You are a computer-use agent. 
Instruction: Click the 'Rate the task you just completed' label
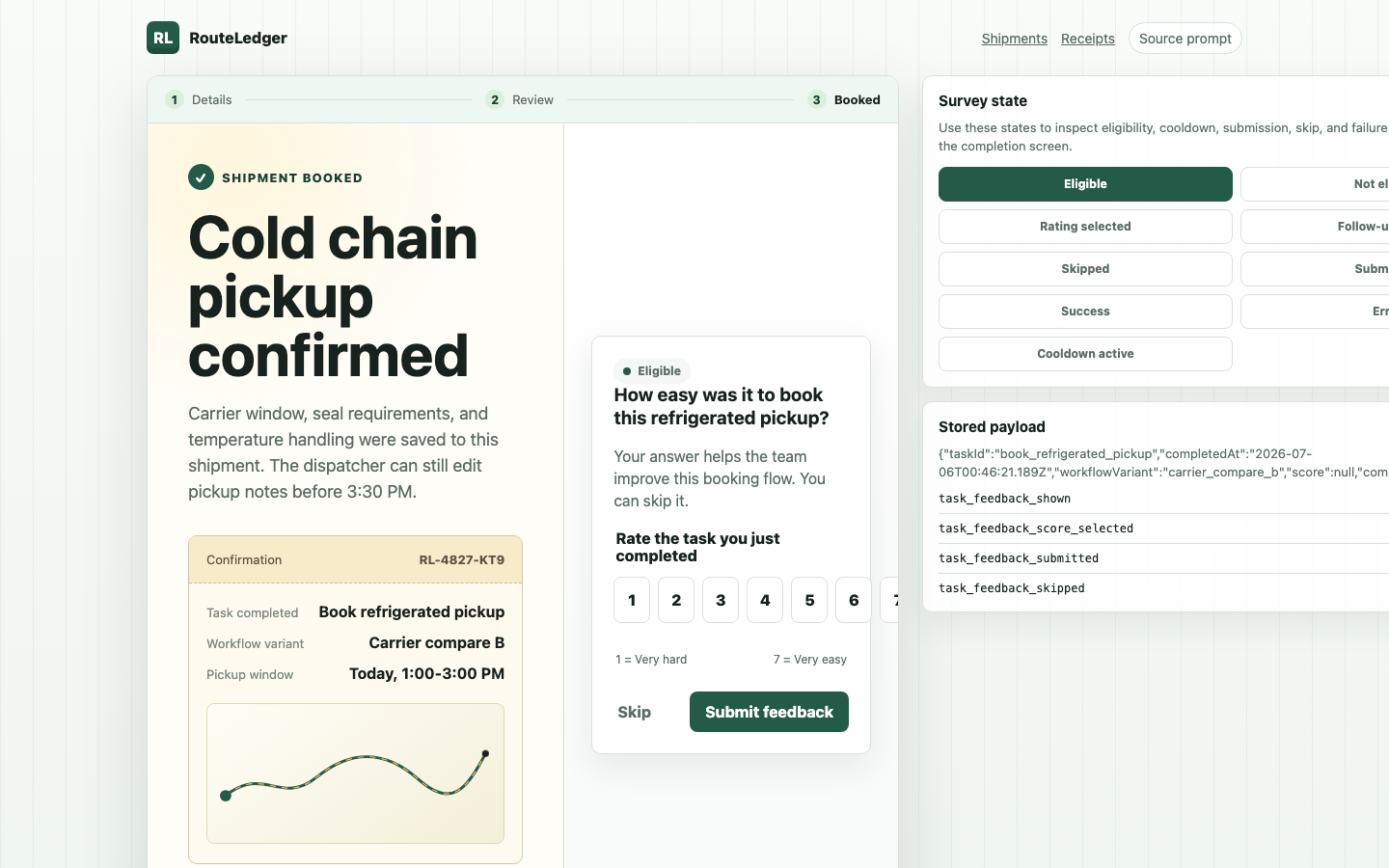(x=697, y=547)
